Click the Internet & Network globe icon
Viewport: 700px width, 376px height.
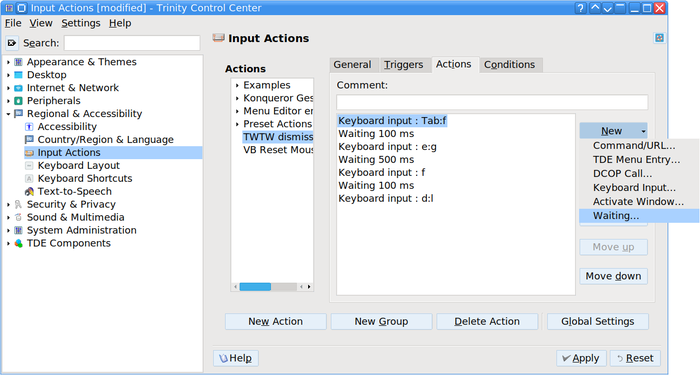(18, 88)
